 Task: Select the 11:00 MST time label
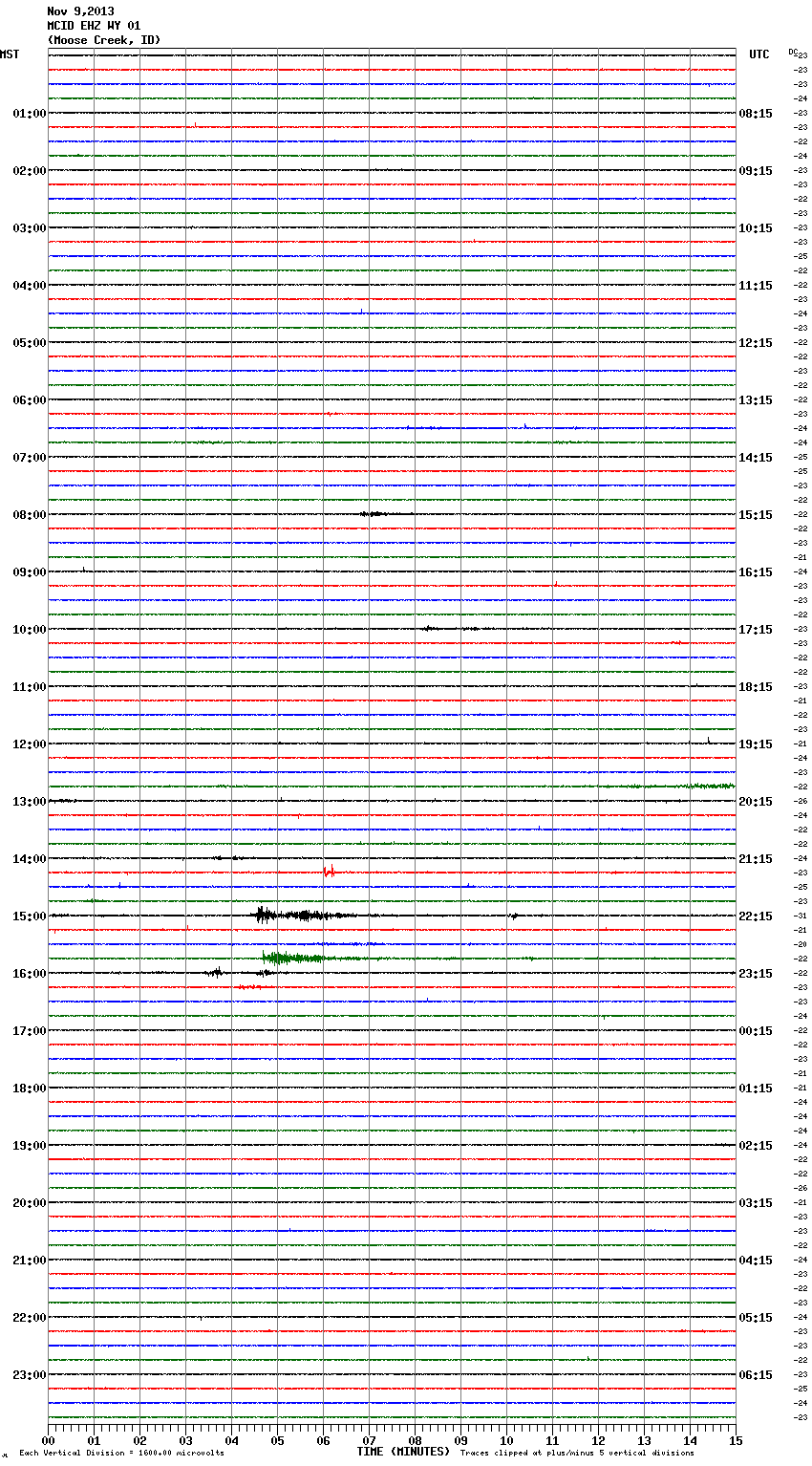[29, 687]
